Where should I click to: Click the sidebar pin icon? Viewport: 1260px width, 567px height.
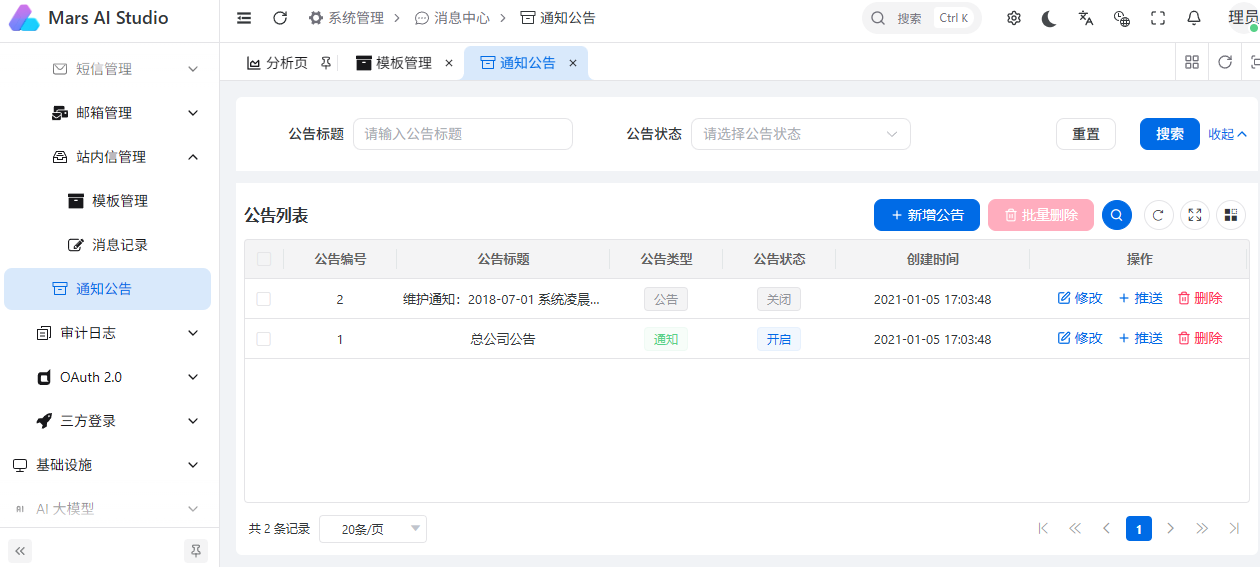(196, 550)
